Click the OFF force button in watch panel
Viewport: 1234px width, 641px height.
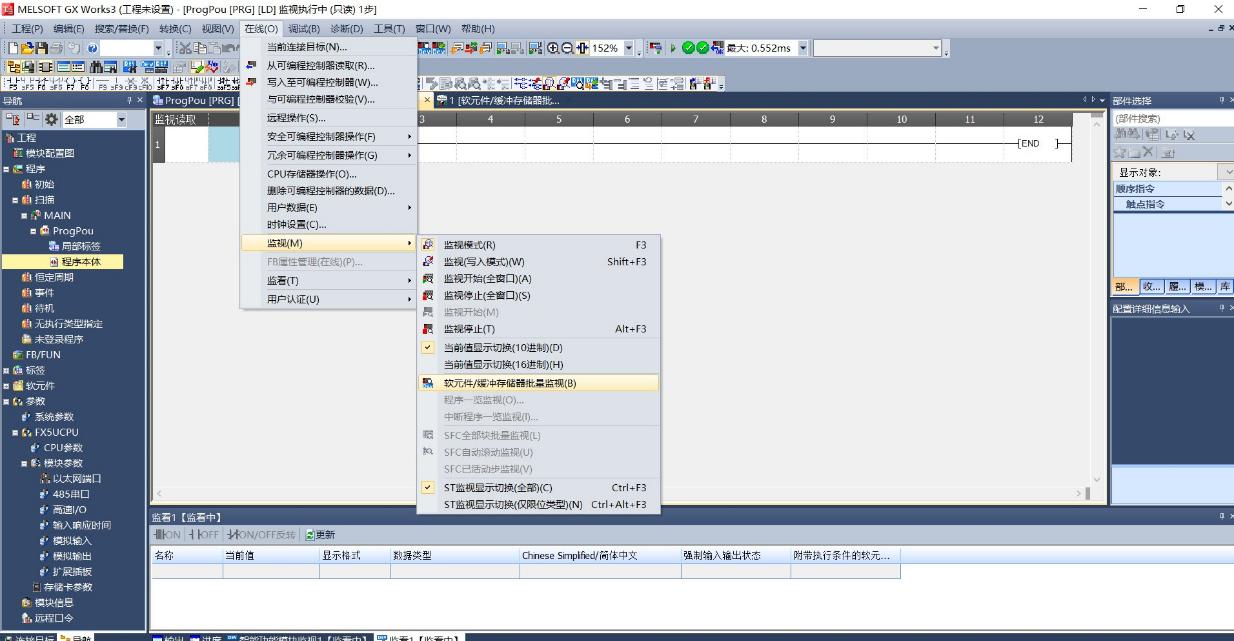click(x=203, y=535)
